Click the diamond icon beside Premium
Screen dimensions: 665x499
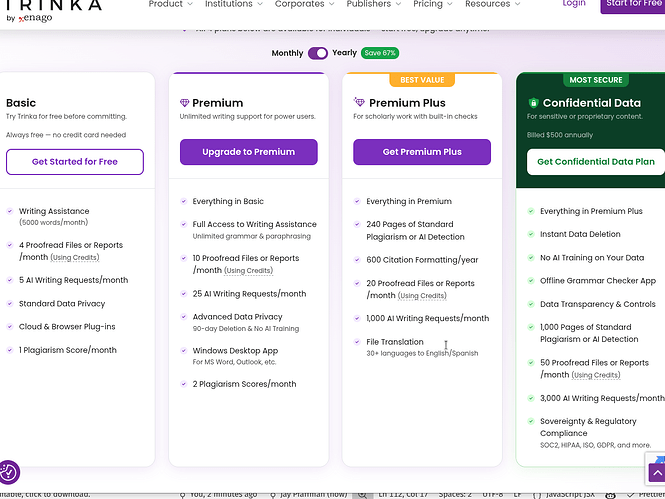click(184, 103)
